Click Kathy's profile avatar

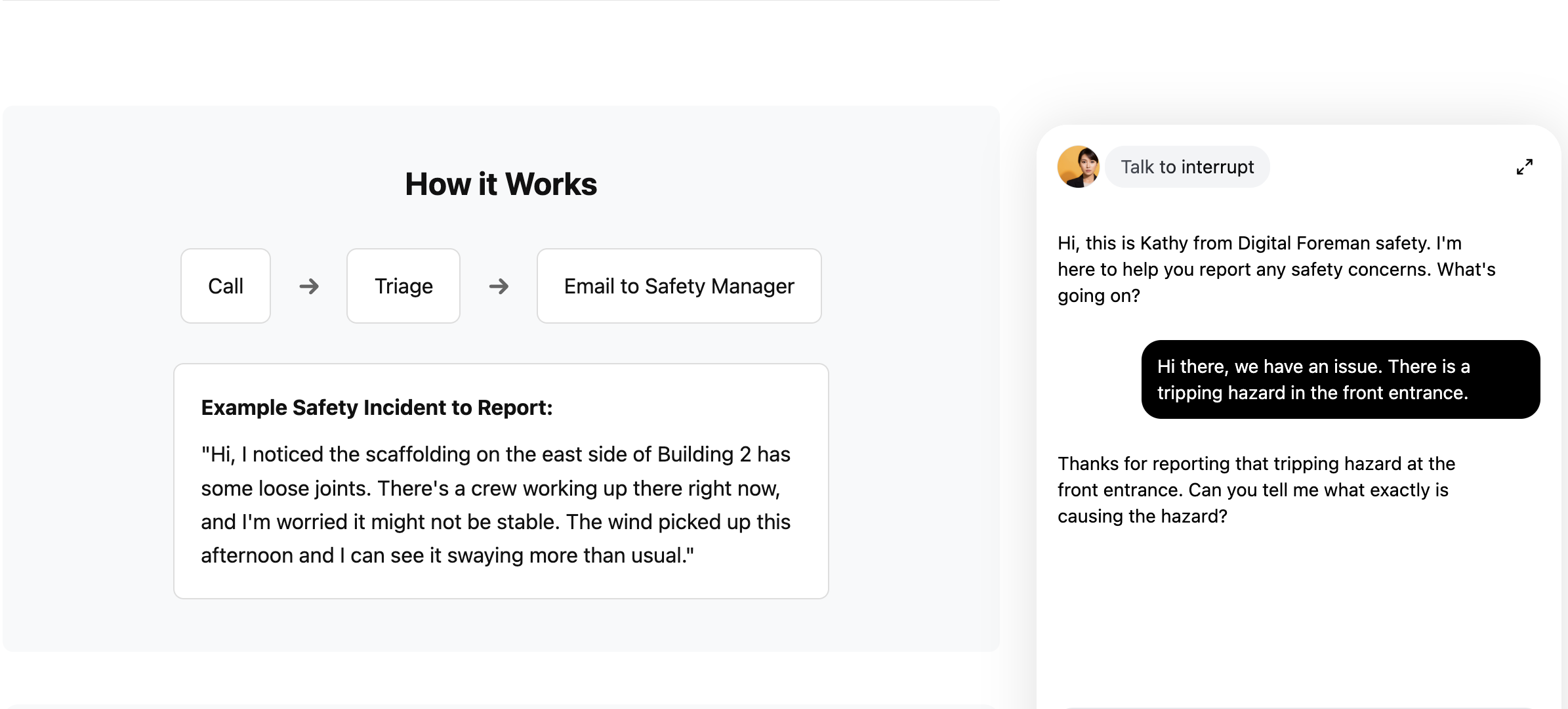coord(1078,167)
